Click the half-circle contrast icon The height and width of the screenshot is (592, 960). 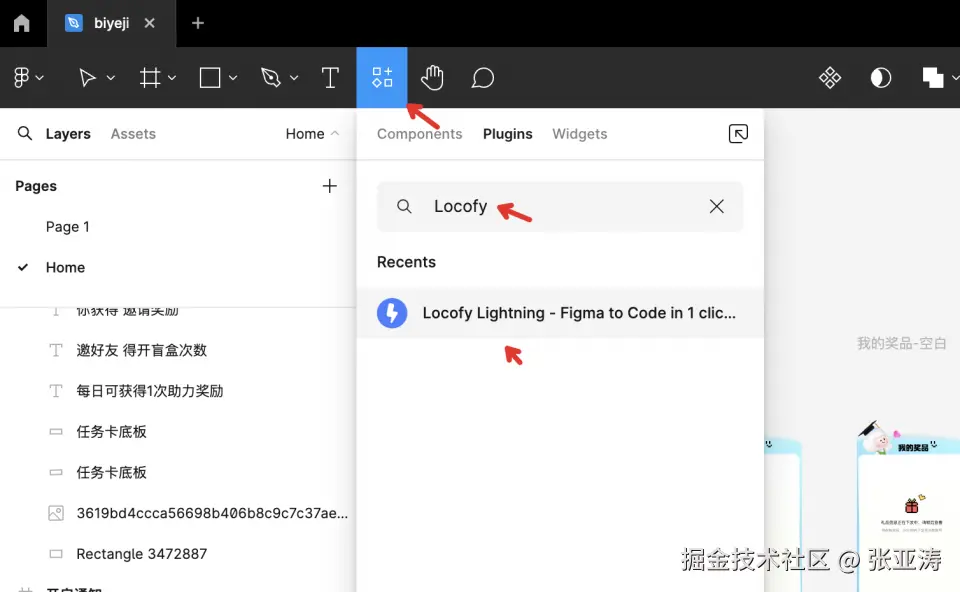tap(881, 78)
